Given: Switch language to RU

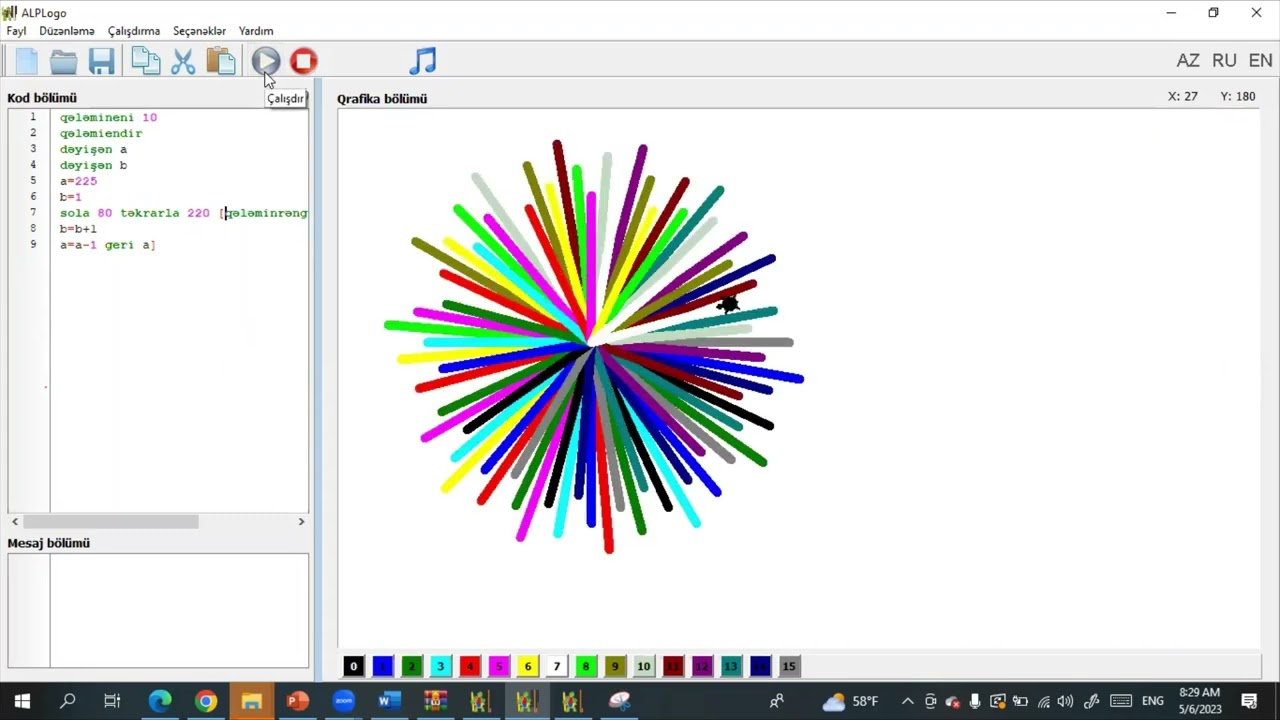Looking at the screenshot, I should click(1224, 60).
